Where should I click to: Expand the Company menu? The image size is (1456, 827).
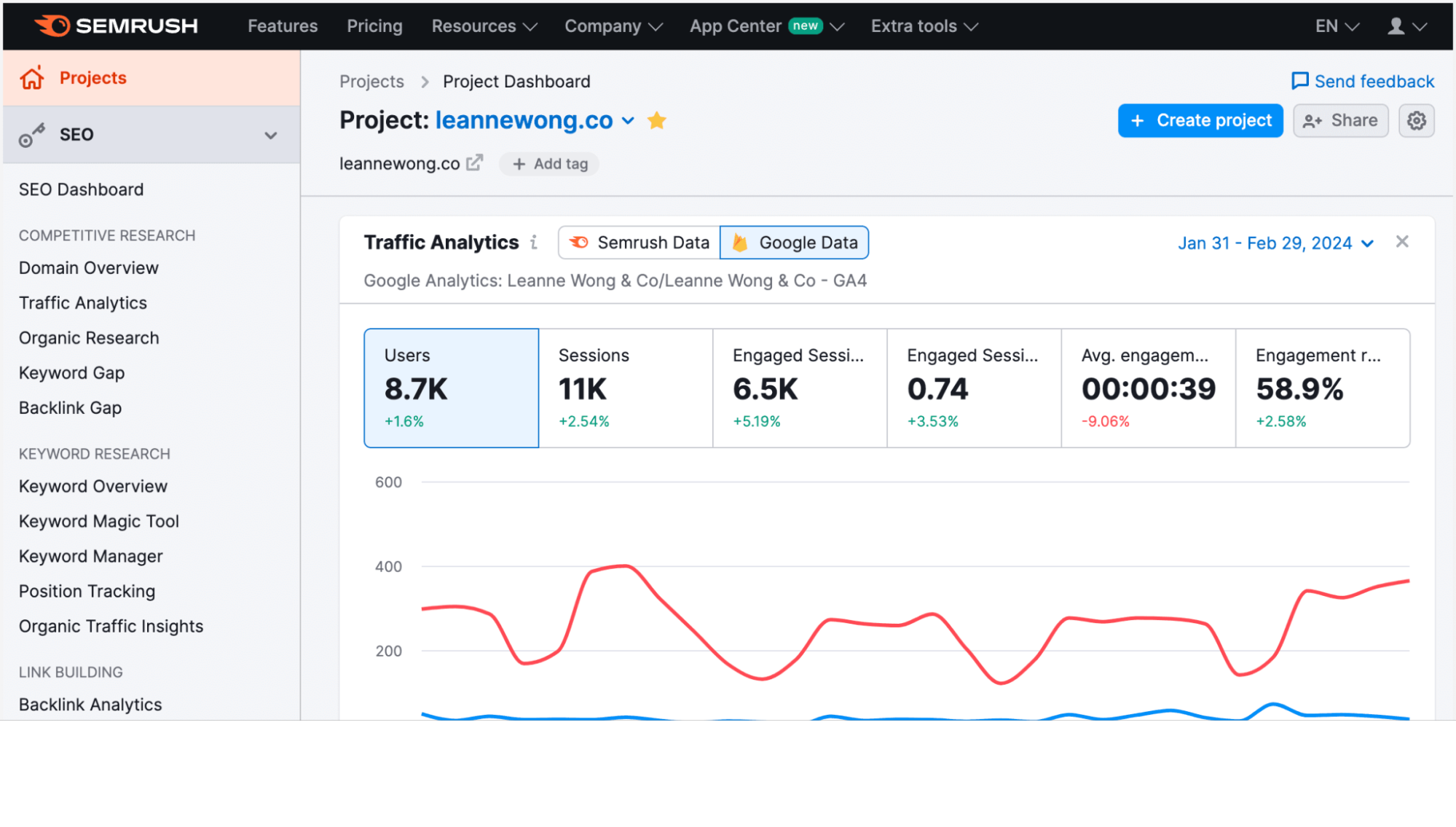coord(614,26)
